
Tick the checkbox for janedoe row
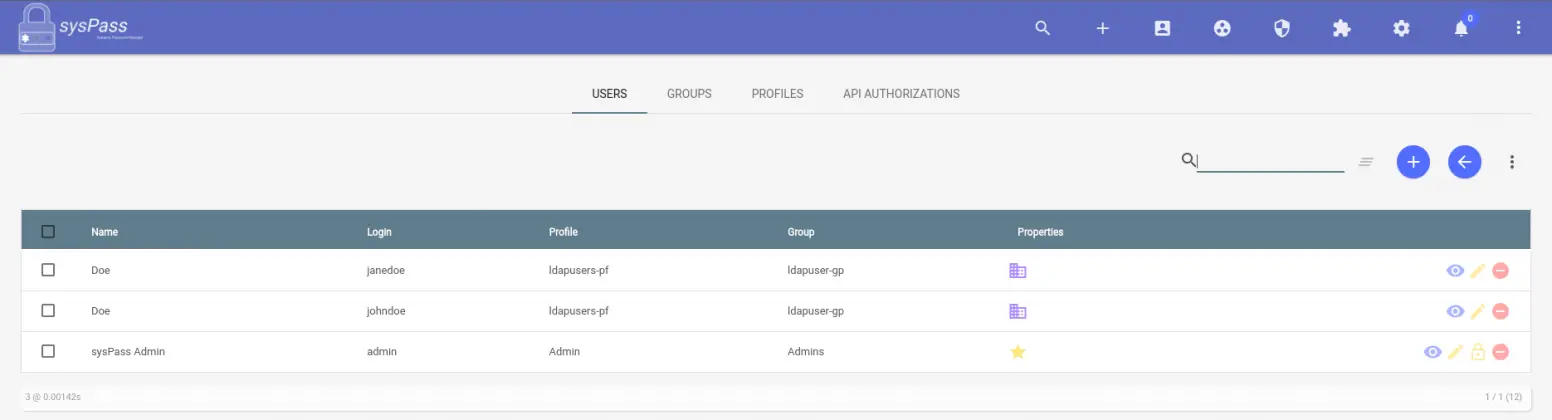48,270
